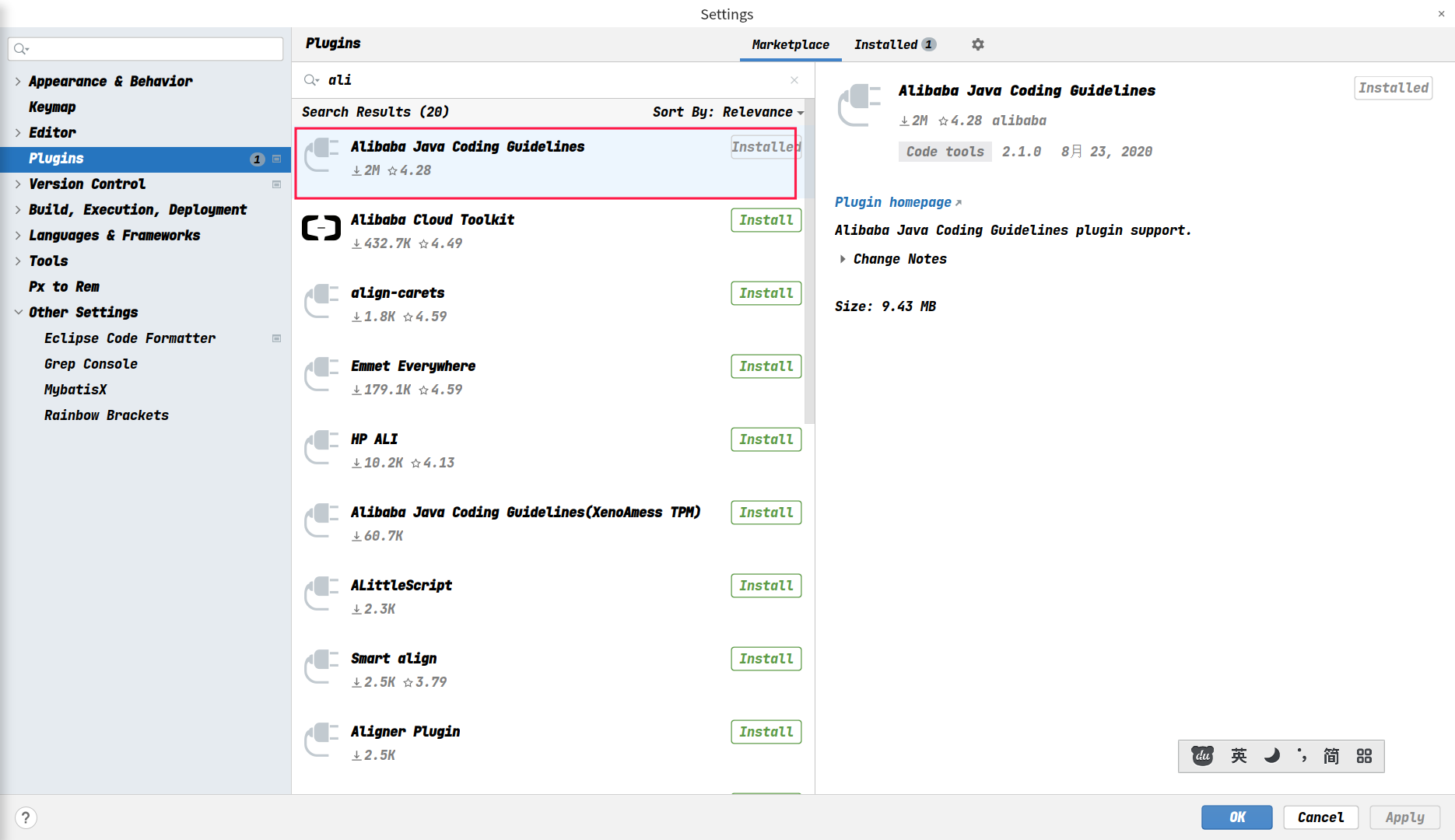Open the input method toolbox grid icon

(x=1364, y=756)
